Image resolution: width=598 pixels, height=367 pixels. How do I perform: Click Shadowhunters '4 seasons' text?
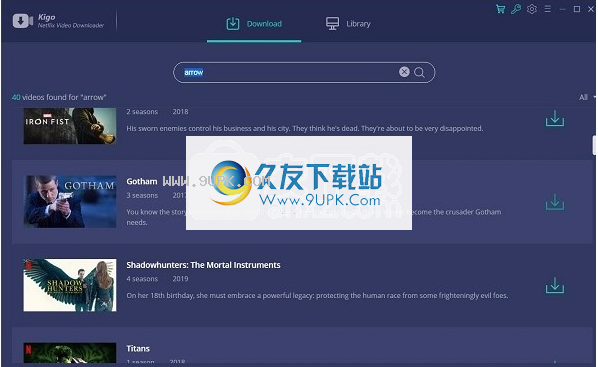pyautogui.click(x=142, y=279)
